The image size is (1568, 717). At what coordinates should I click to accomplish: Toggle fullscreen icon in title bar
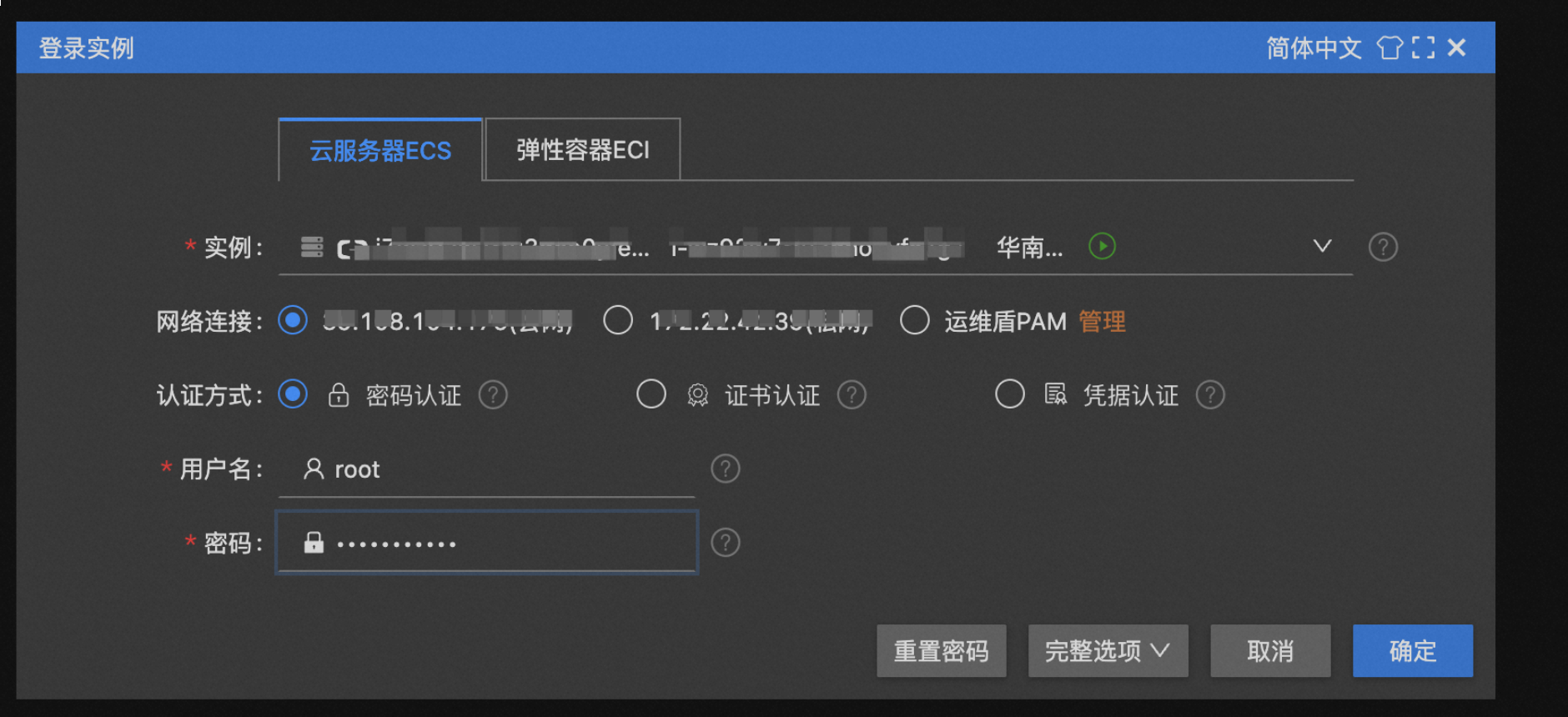(x=1424, y=48)
